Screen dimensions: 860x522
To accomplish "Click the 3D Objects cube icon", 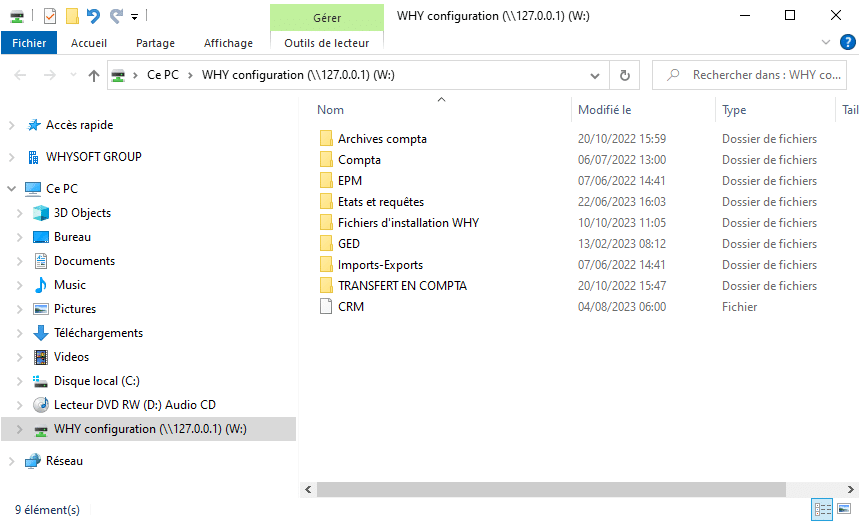I will 41,213.
